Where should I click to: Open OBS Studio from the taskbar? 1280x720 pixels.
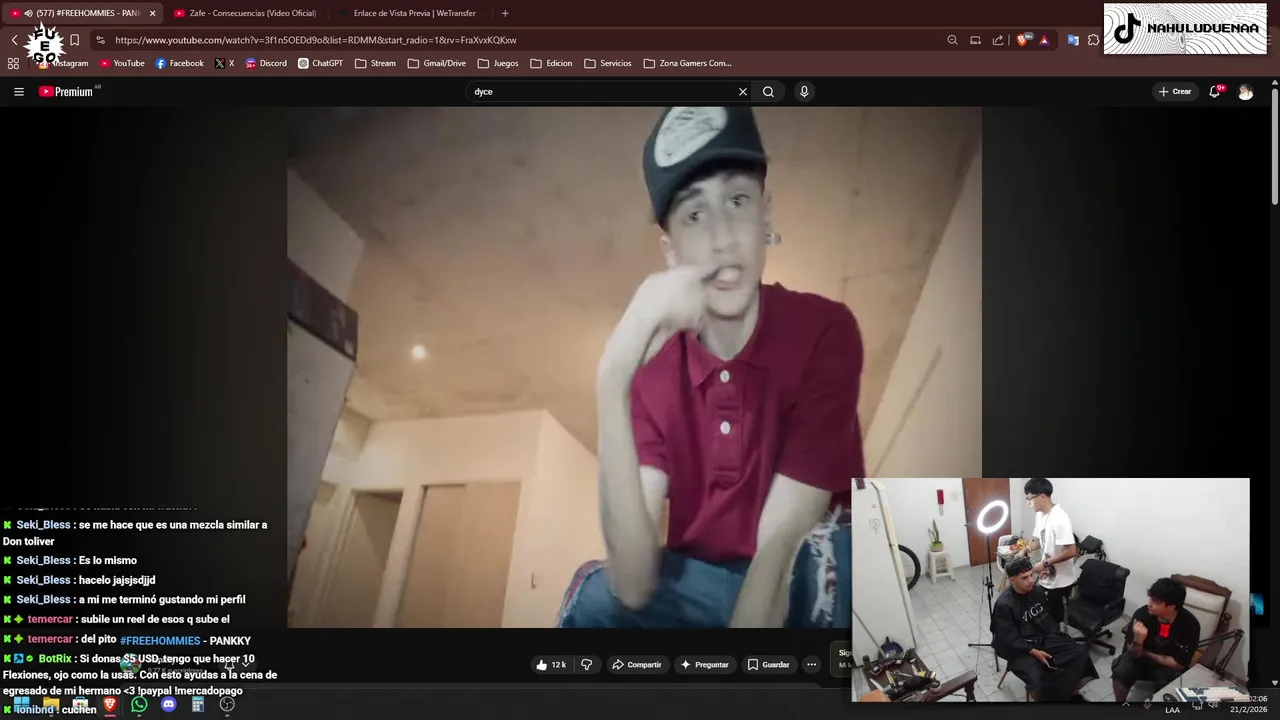pos(227,705)
